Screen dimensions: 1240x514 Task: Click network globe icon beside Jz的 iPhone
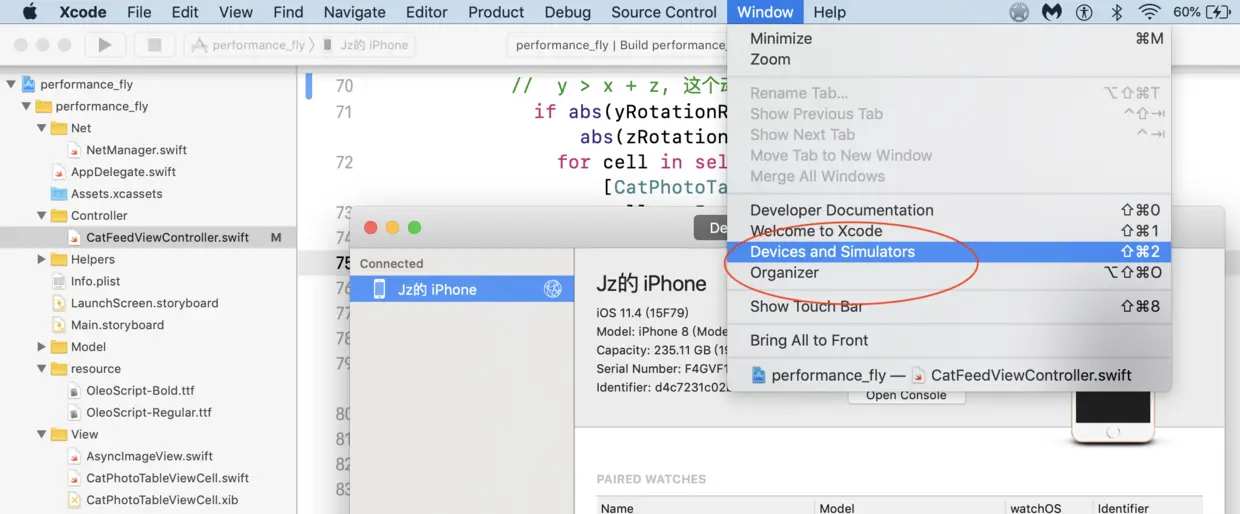[x=553, y=289]
